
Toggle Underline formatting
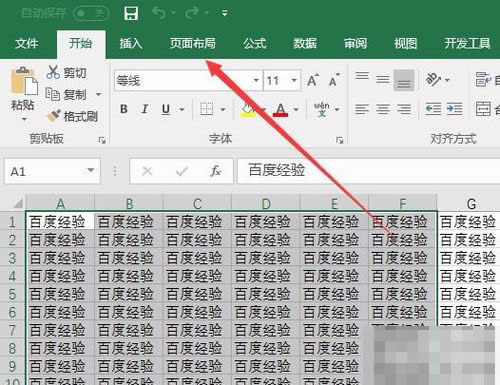166,109
